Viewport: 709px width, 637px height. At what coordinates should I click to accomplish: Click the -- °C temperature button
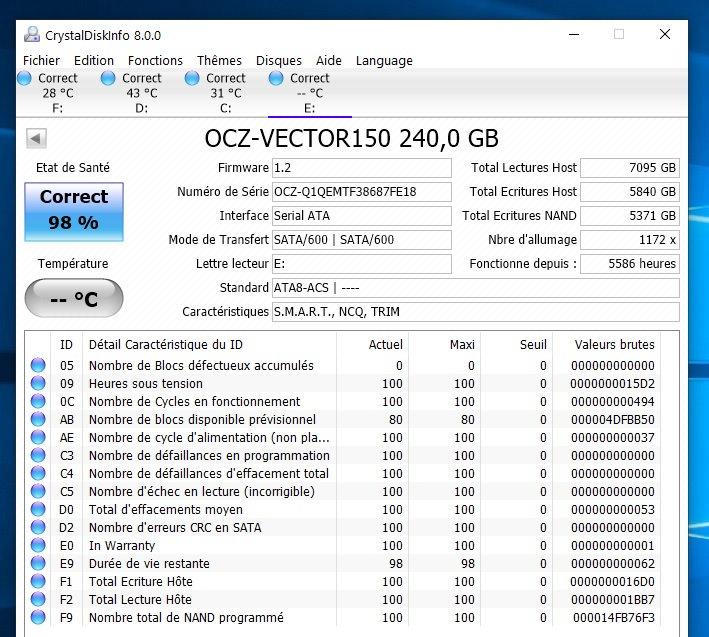click(x=74, y=298)
